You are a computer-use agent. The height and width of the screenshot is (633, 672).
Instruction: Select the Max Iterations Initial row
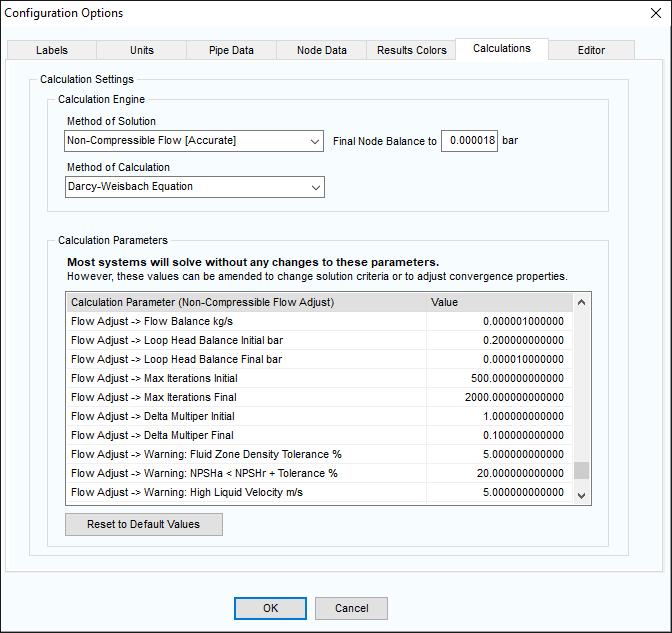[x=319, y=378]
